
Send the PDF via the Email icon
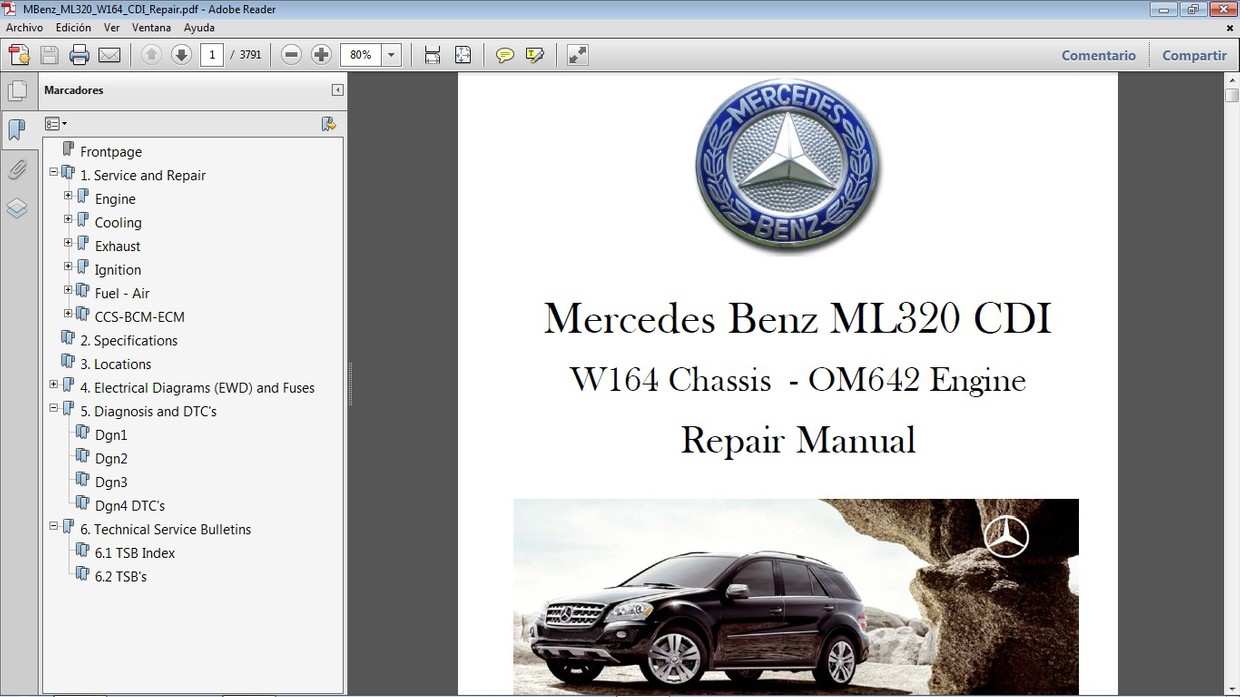coord(106,55)
